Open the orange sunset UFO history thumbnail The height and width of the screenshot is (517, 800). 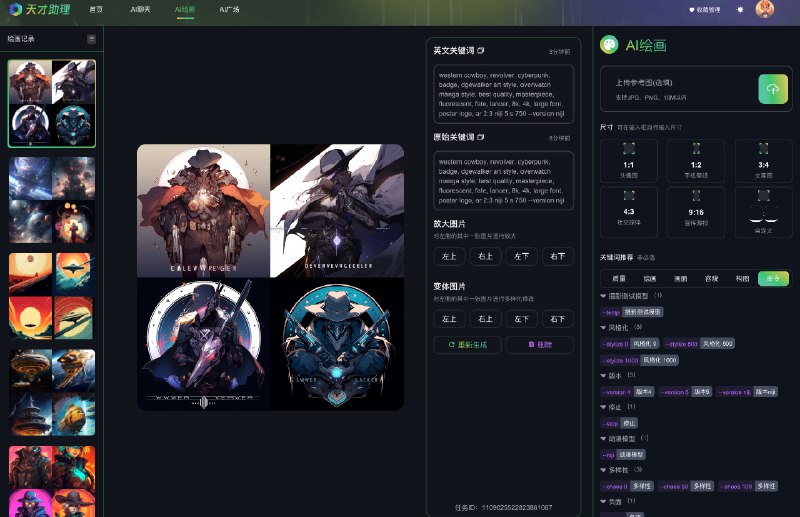tap(52, 296)
